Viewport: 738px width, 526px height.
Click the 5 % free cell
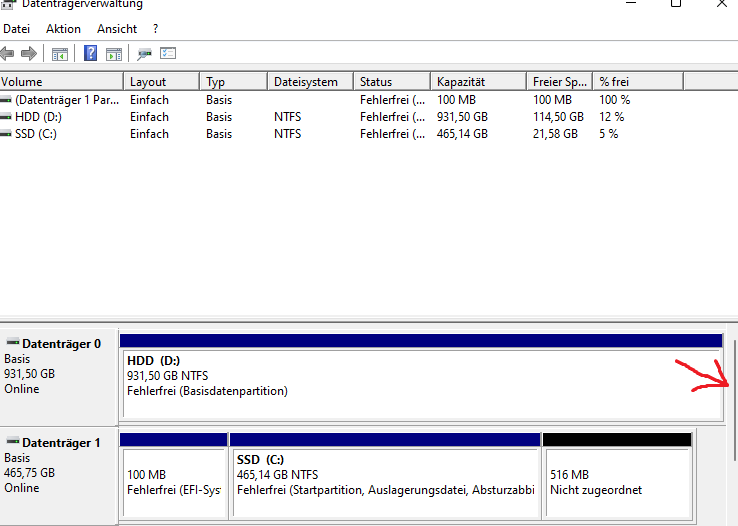[609, 134]
